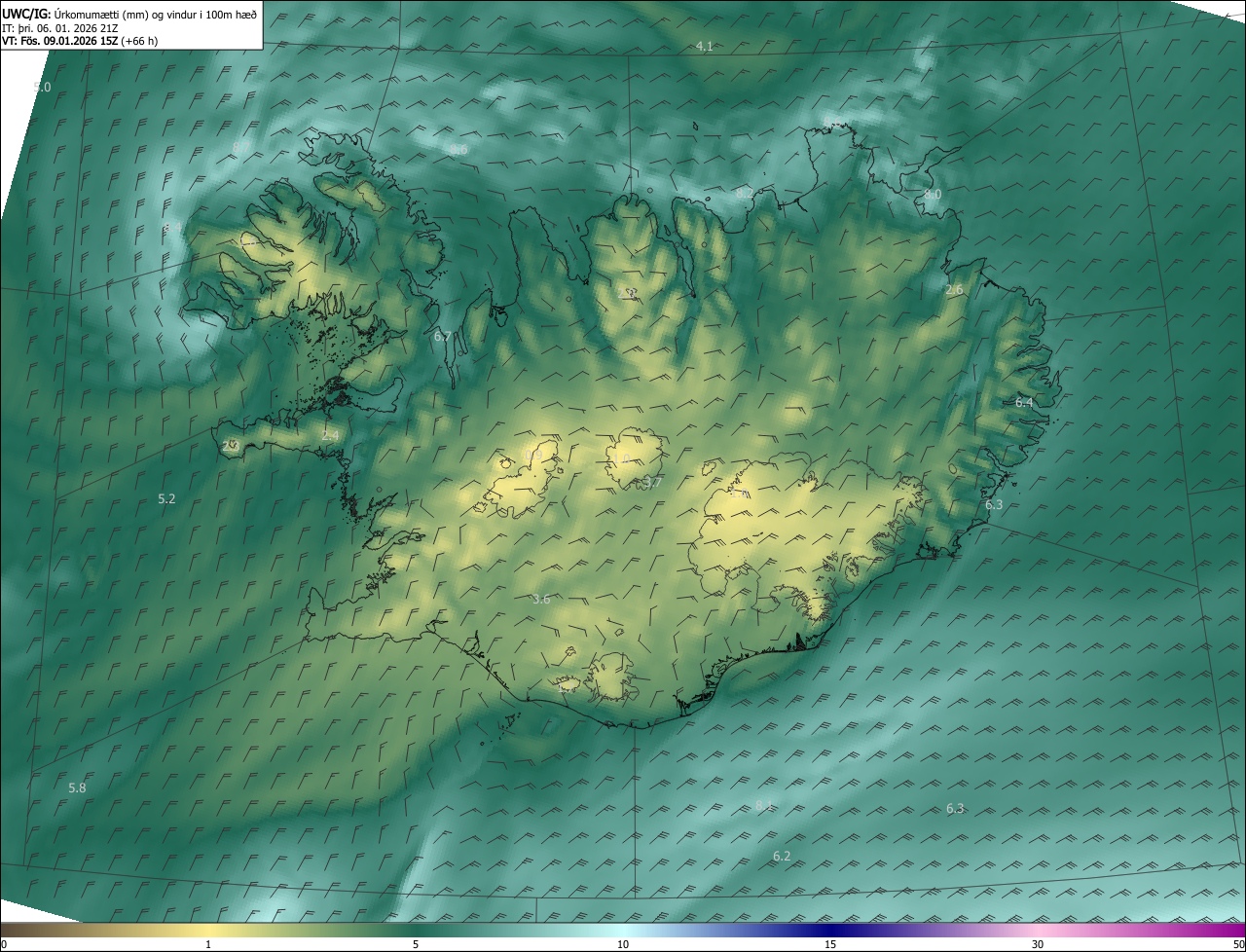
Task: Click the colour scale tick label '0'
Action: coord(4,944)
